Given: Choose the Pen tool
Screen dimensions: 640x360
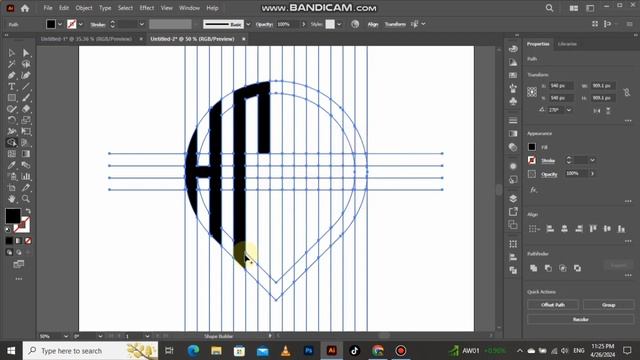Looking at the screenshot, I should tap(11, 76).
